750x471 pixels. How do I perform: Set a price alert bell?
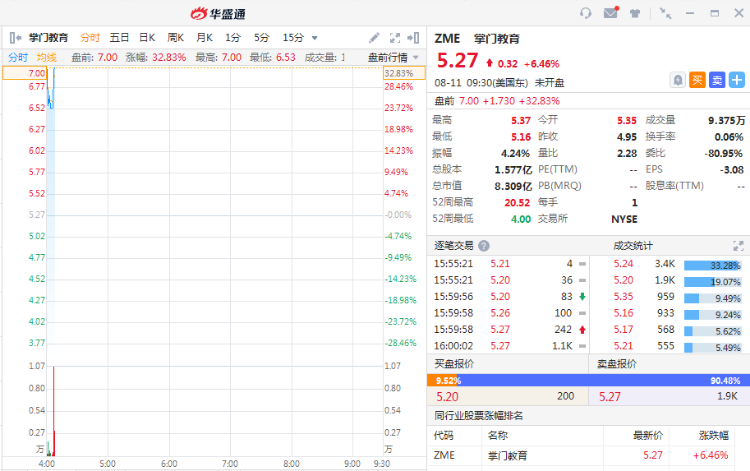pos(677,80)
